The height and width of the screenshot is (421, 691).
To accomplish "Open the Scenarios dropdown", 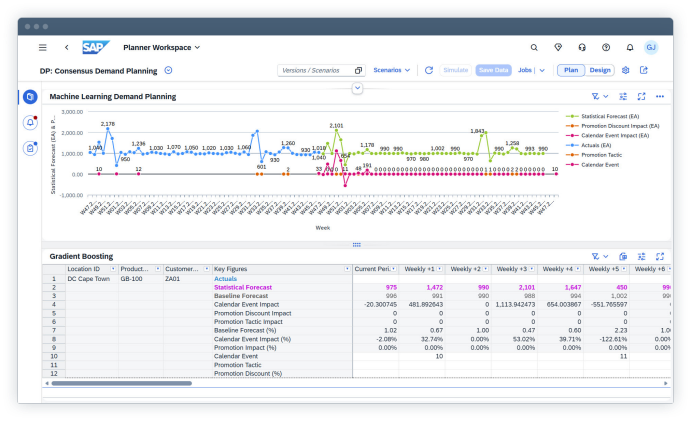I will pyautogui.click(x=391, y=70).
